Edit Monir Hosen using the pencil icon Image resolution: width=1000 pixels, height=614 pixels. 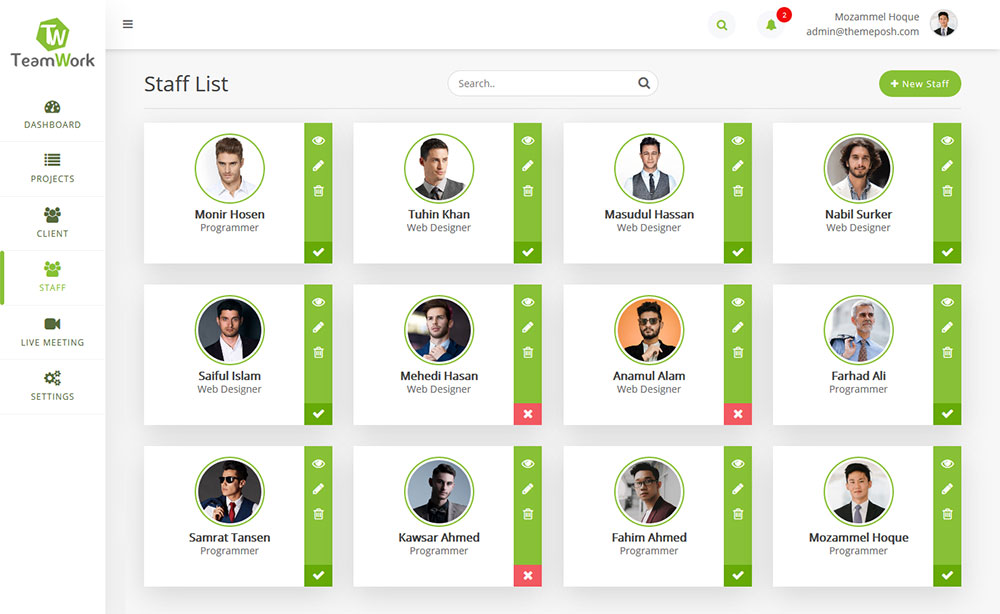(318, 165)
